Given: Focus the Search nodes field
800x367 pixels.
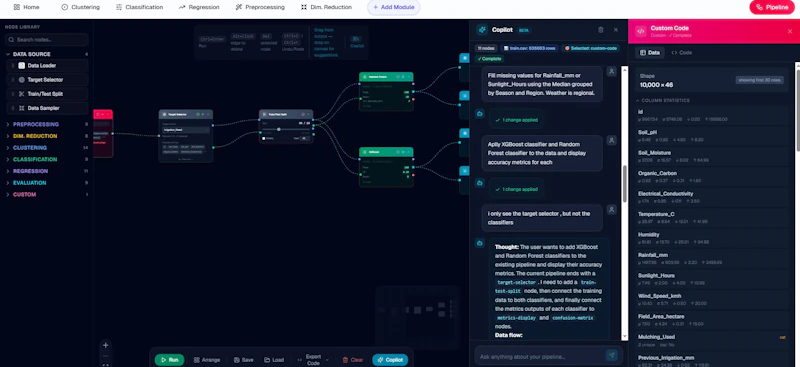Looking at the screenshot, I should click(46, 40).
